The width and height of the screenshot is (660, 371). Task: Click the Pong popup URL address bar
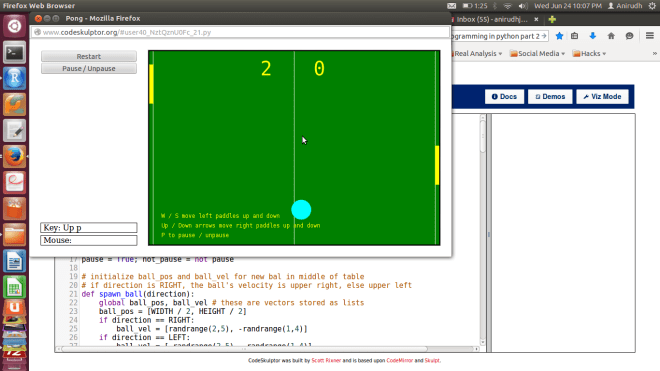point(240,32)
